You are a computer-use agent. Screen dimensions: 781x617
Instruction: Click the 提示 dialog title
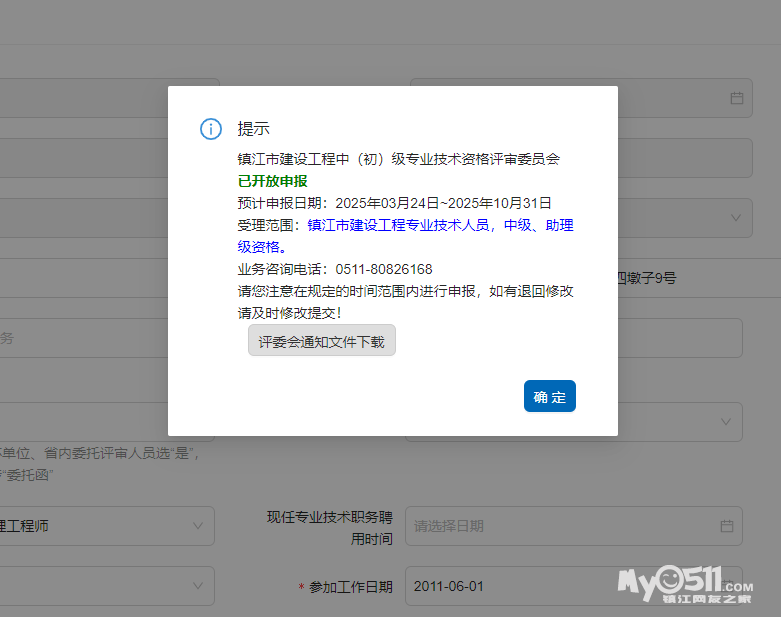point(253,129)
